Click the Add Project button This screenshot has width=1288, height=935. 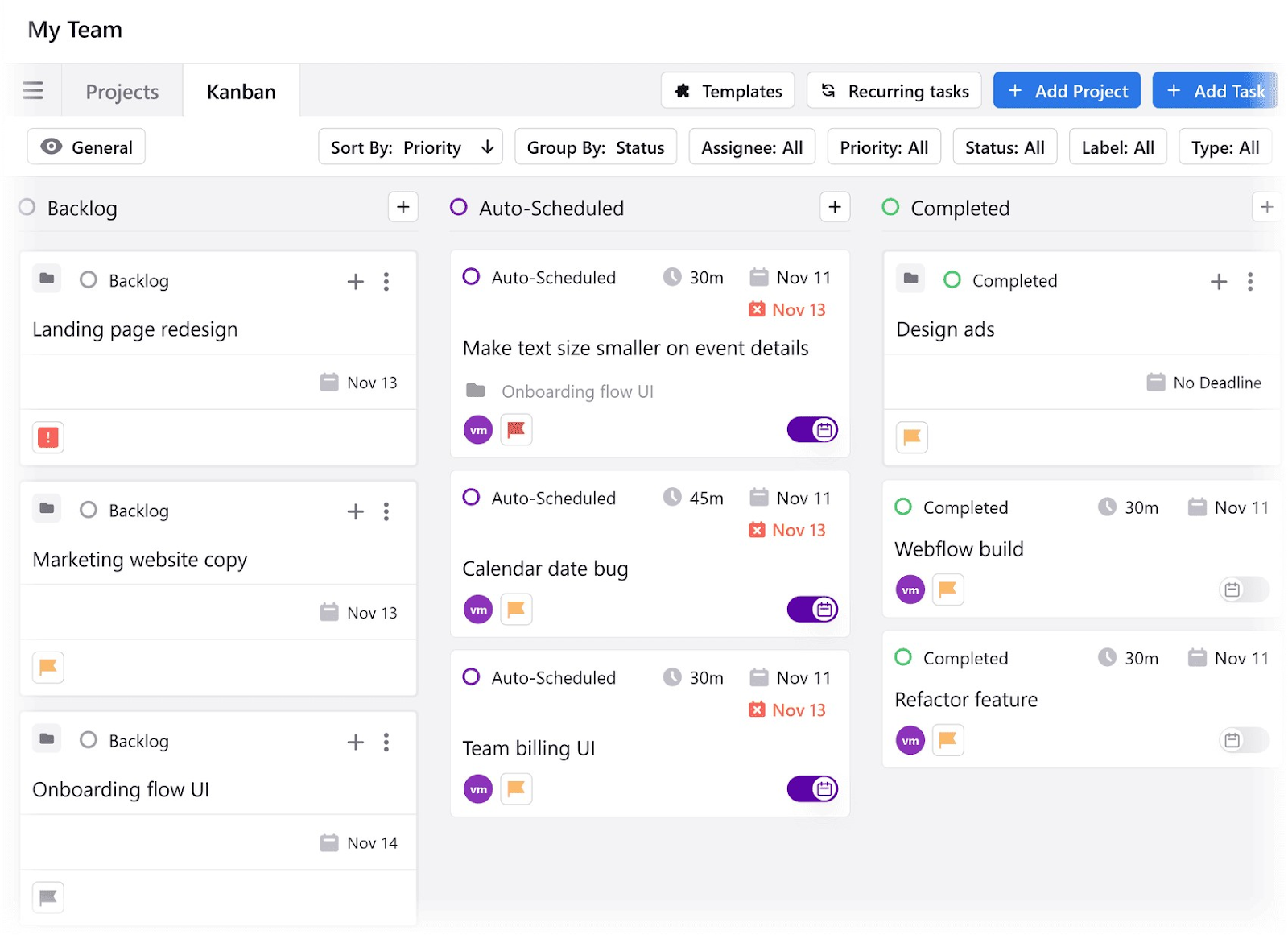pyautogui.click(x=1067, y=90)
